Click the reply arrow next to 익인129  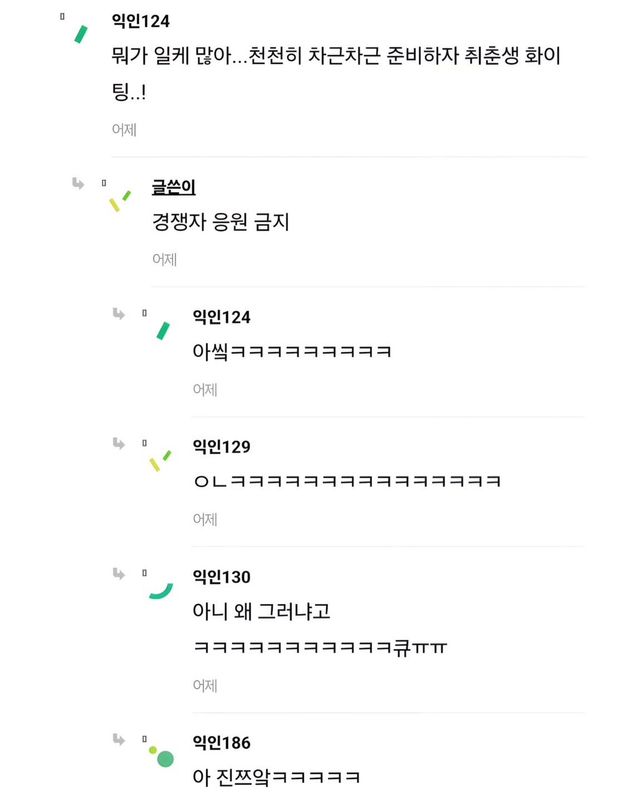tap(119, 443)
